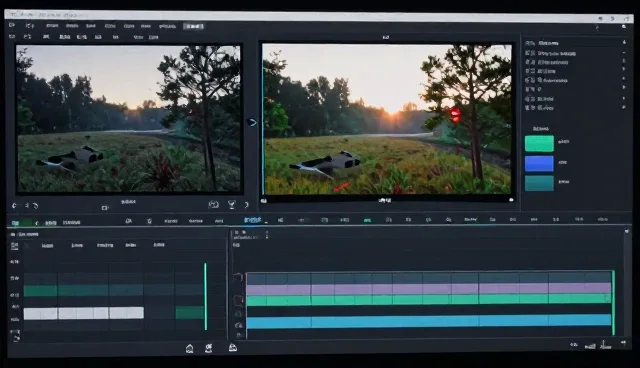Select the green color swatch in right panel
Image resolution: width=640 pixels, height=368 pixels.
(539, 144)
